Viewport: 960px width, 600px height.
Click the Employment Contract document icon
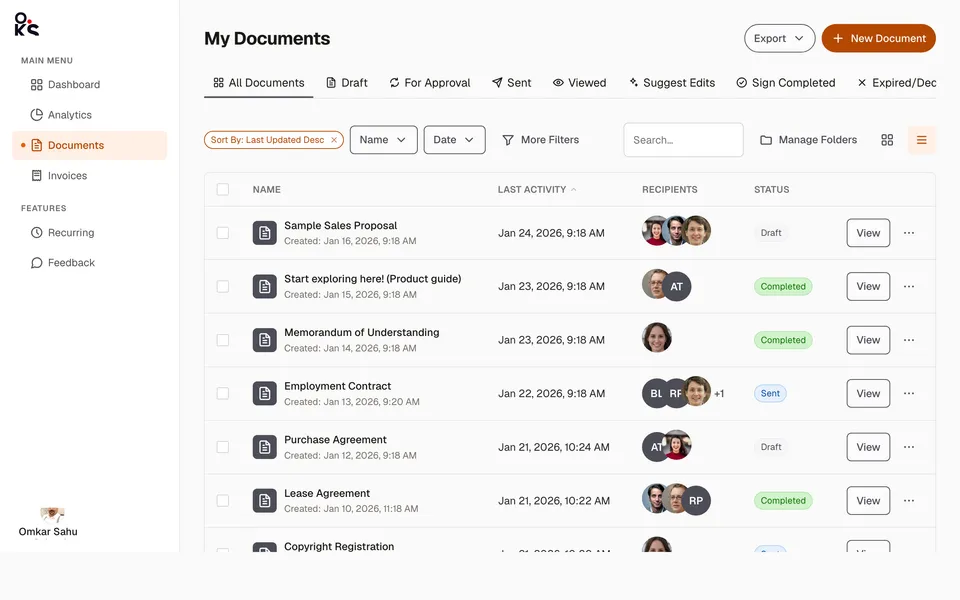coord(264,393)
